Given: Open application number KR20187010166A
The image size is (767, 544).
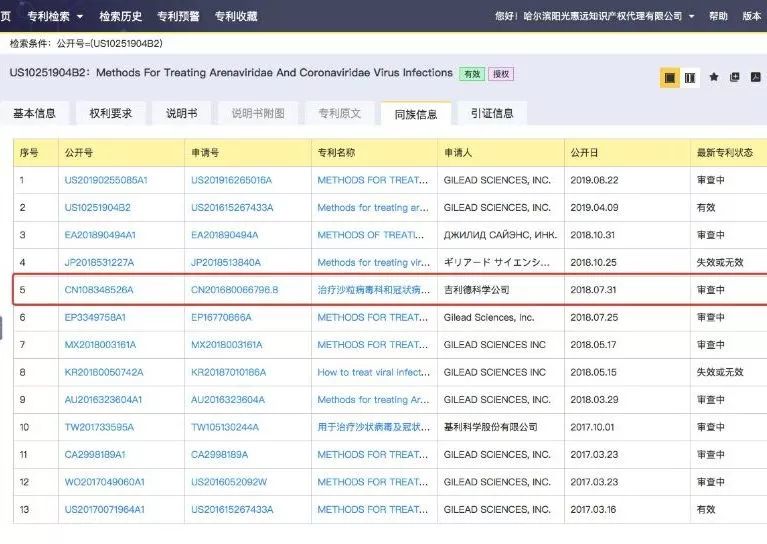Looking at the screenshot, I should 228,372.
